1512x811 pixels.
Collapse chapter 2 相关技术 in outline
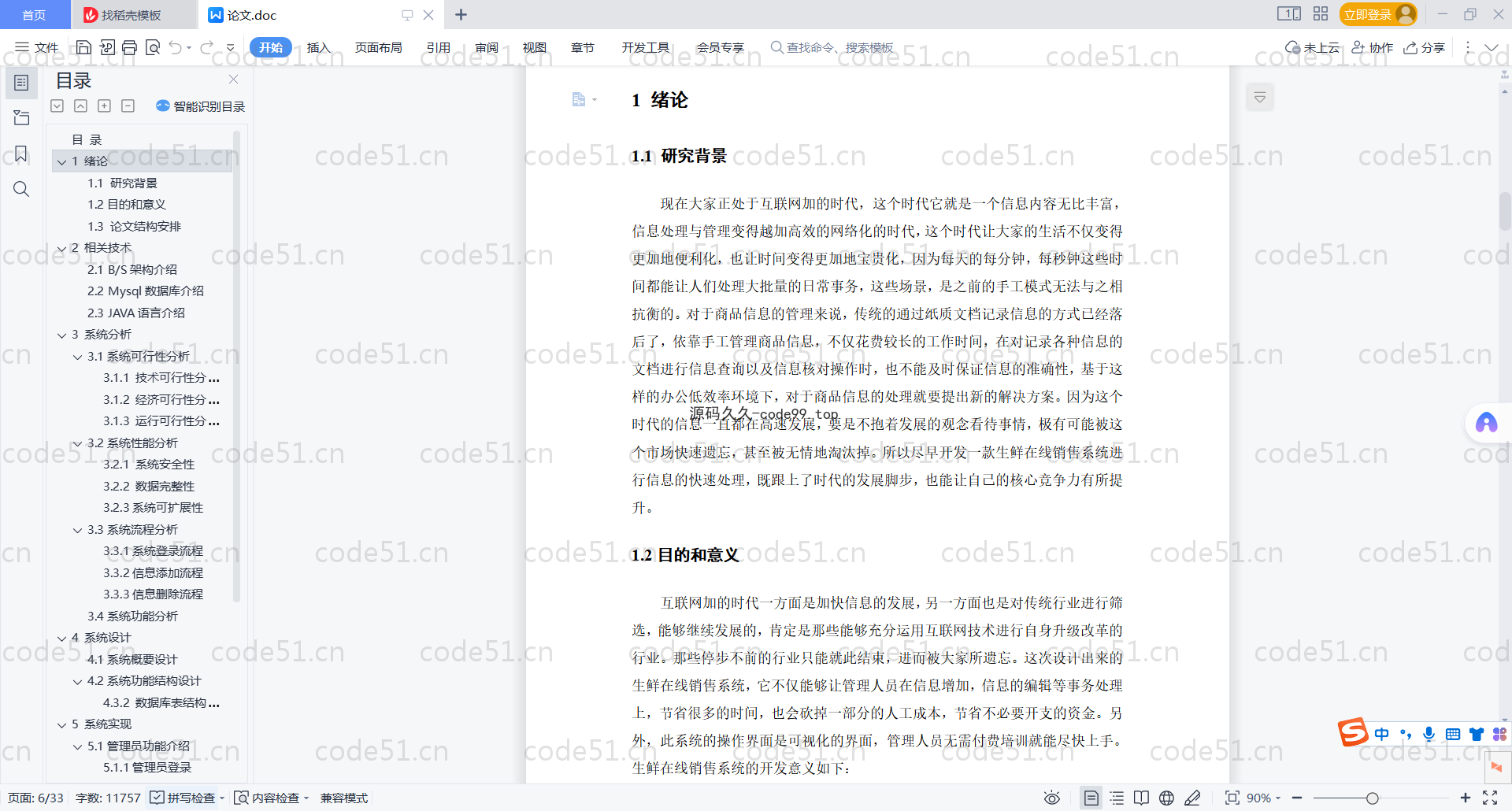[x=61, y=248]
